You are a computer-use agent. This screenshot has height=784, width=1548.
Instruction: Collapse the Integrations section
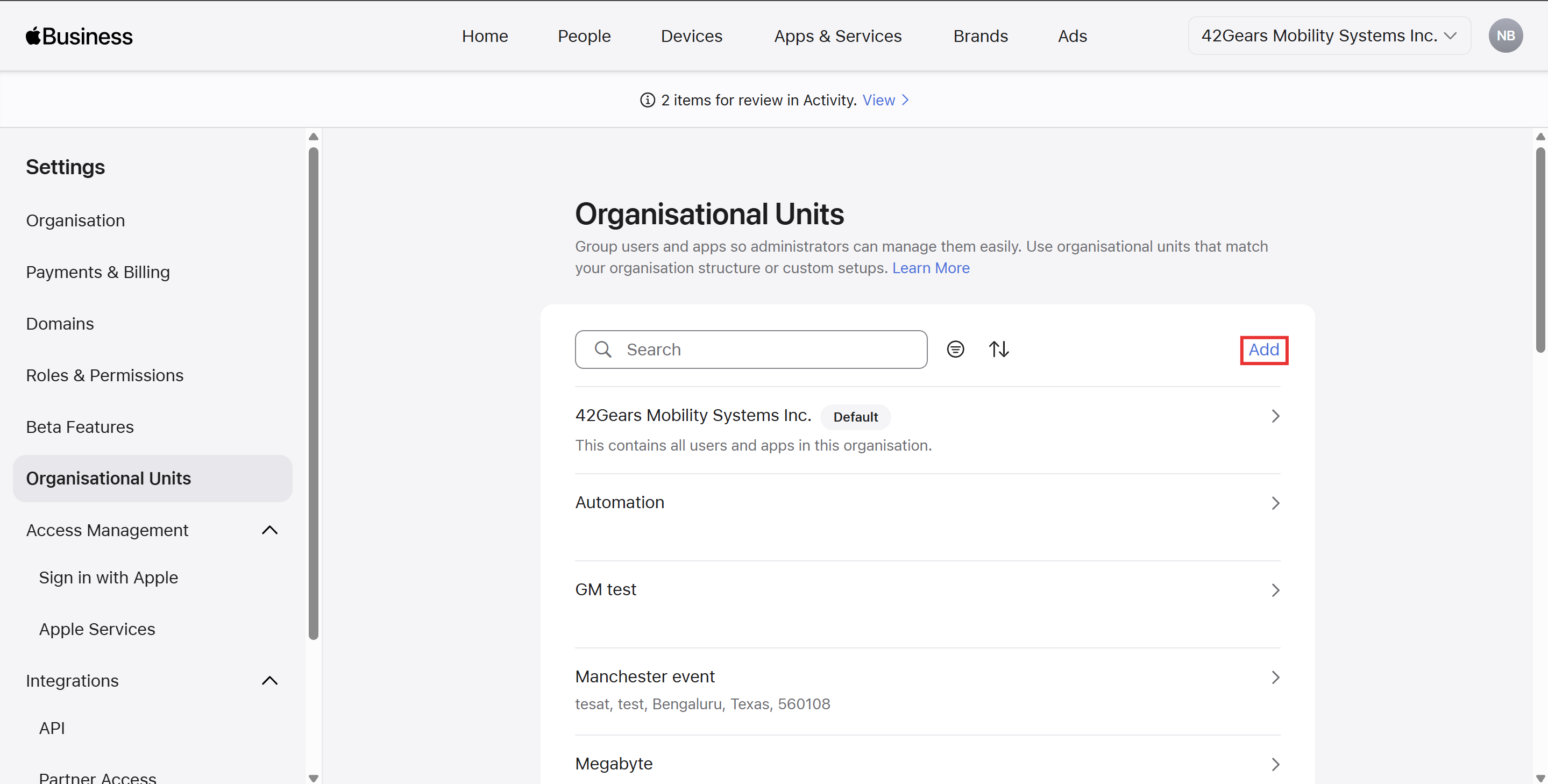pos(270,680)
